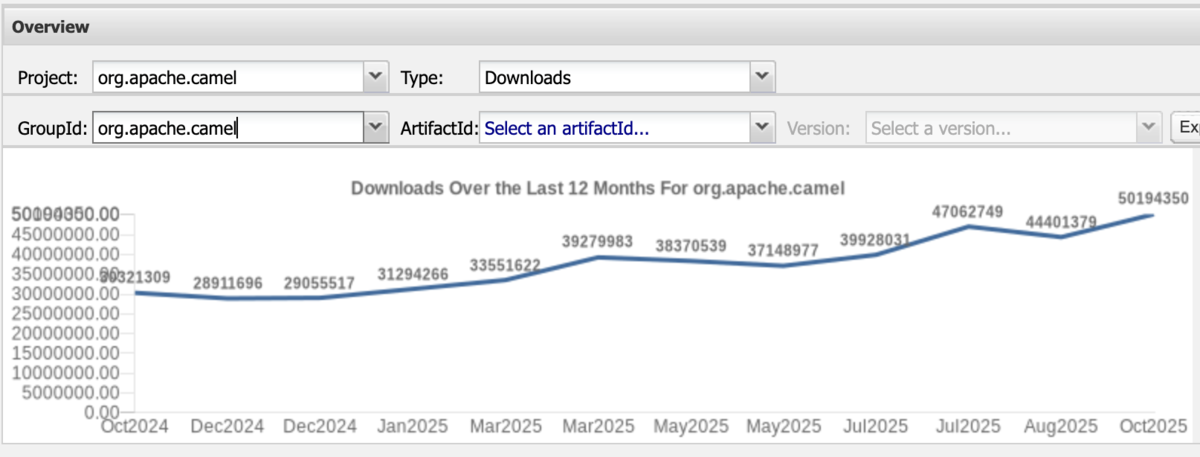The width and height of the screenshot is (1200, 457).
Task: Open the Type dropdown arrow
Action: [x=762, y=76]
